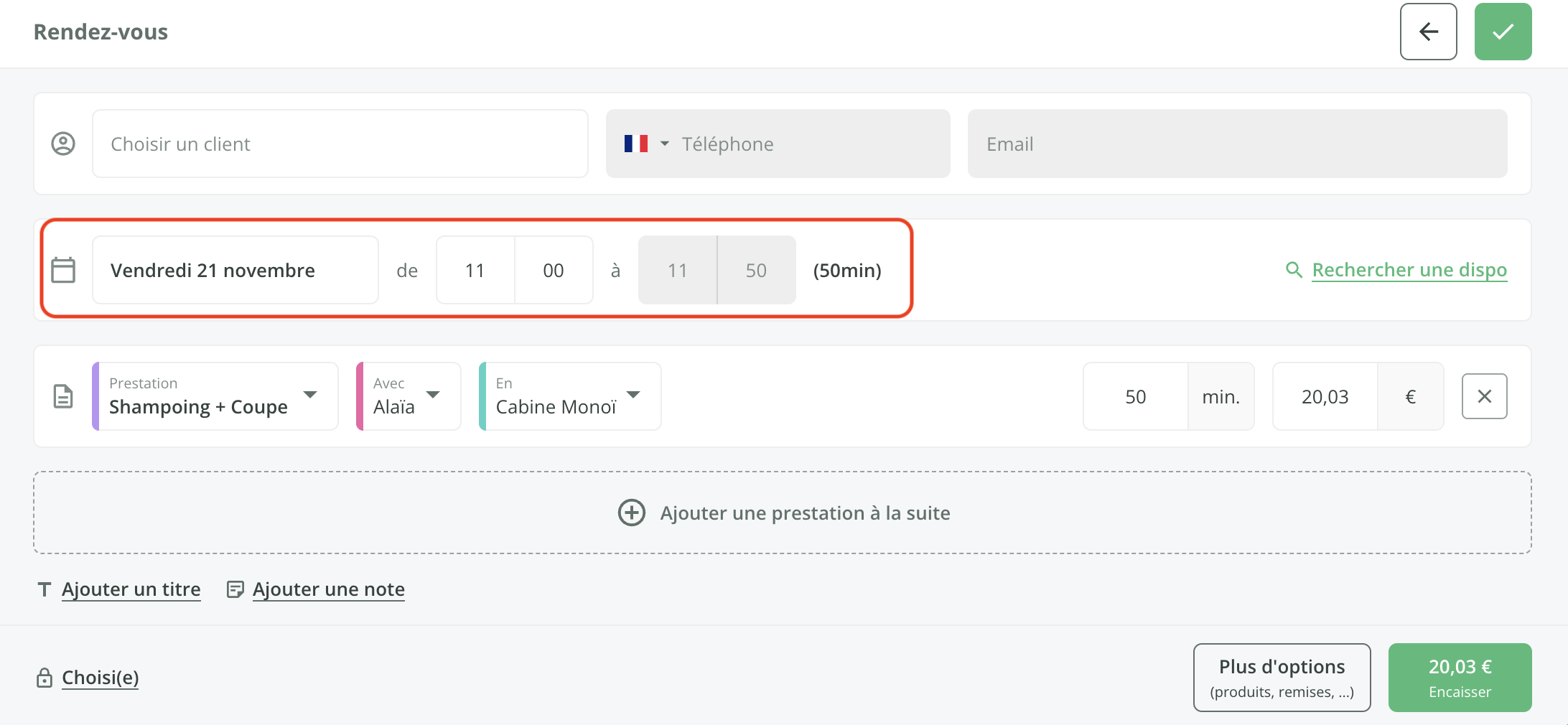Viewport: 1568px width, 725px height.
Task: Click the plus icon to add prestation
Action: tap(632, 513)
